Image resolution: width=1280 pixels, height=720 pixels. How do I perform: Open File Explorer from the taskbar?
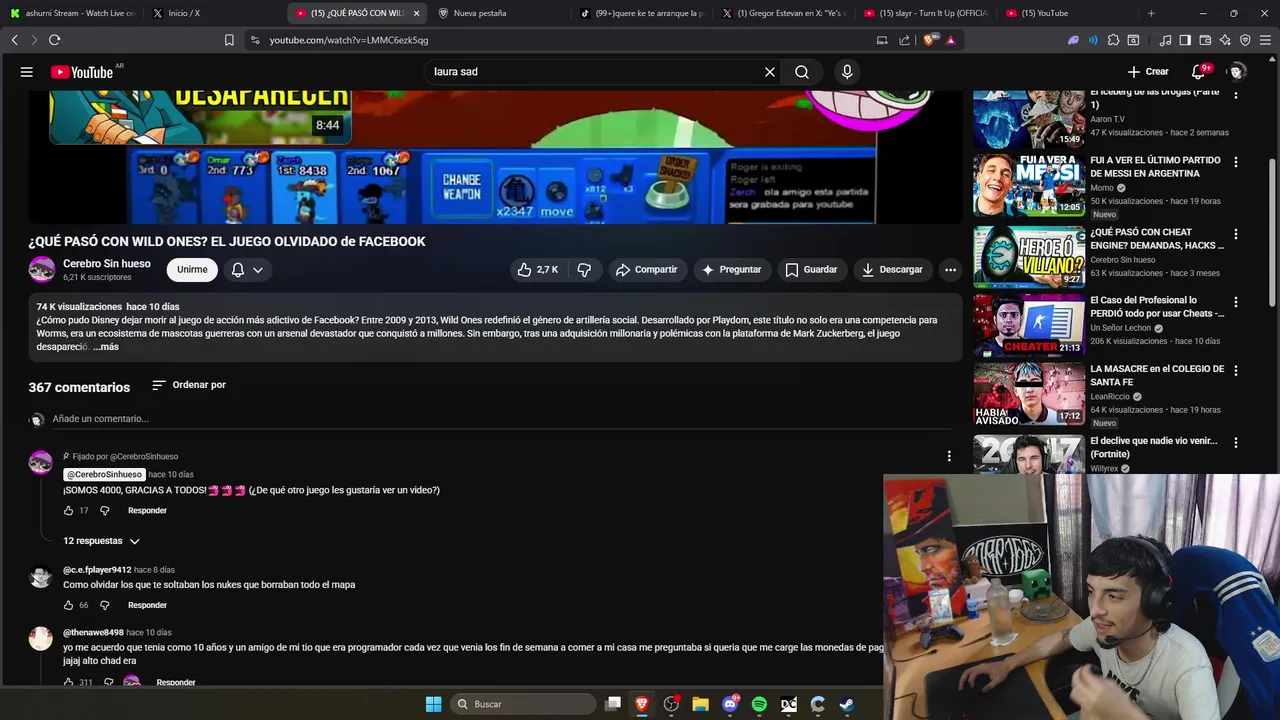coord(700,704)
